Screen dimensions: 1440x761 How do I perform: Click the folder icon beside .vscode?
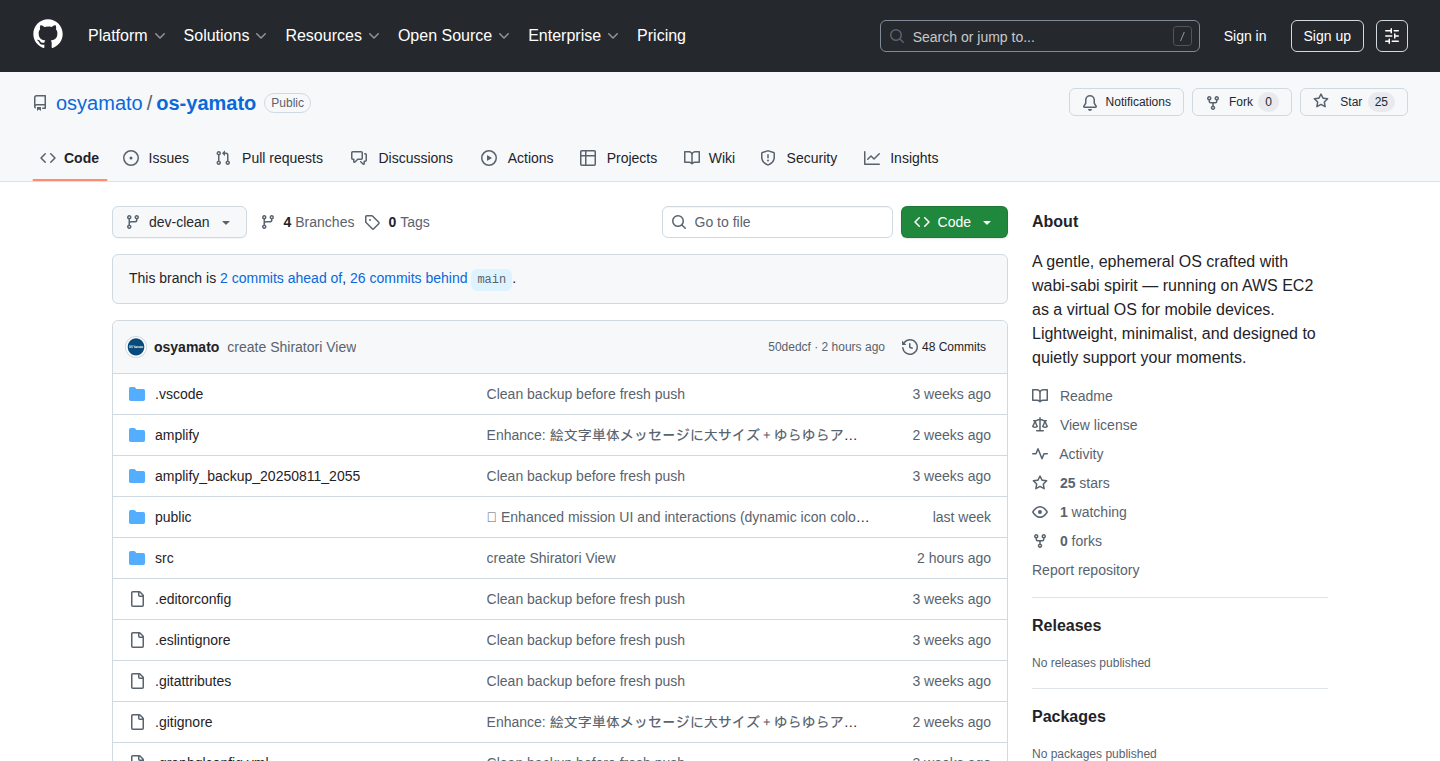pos(137,394)
